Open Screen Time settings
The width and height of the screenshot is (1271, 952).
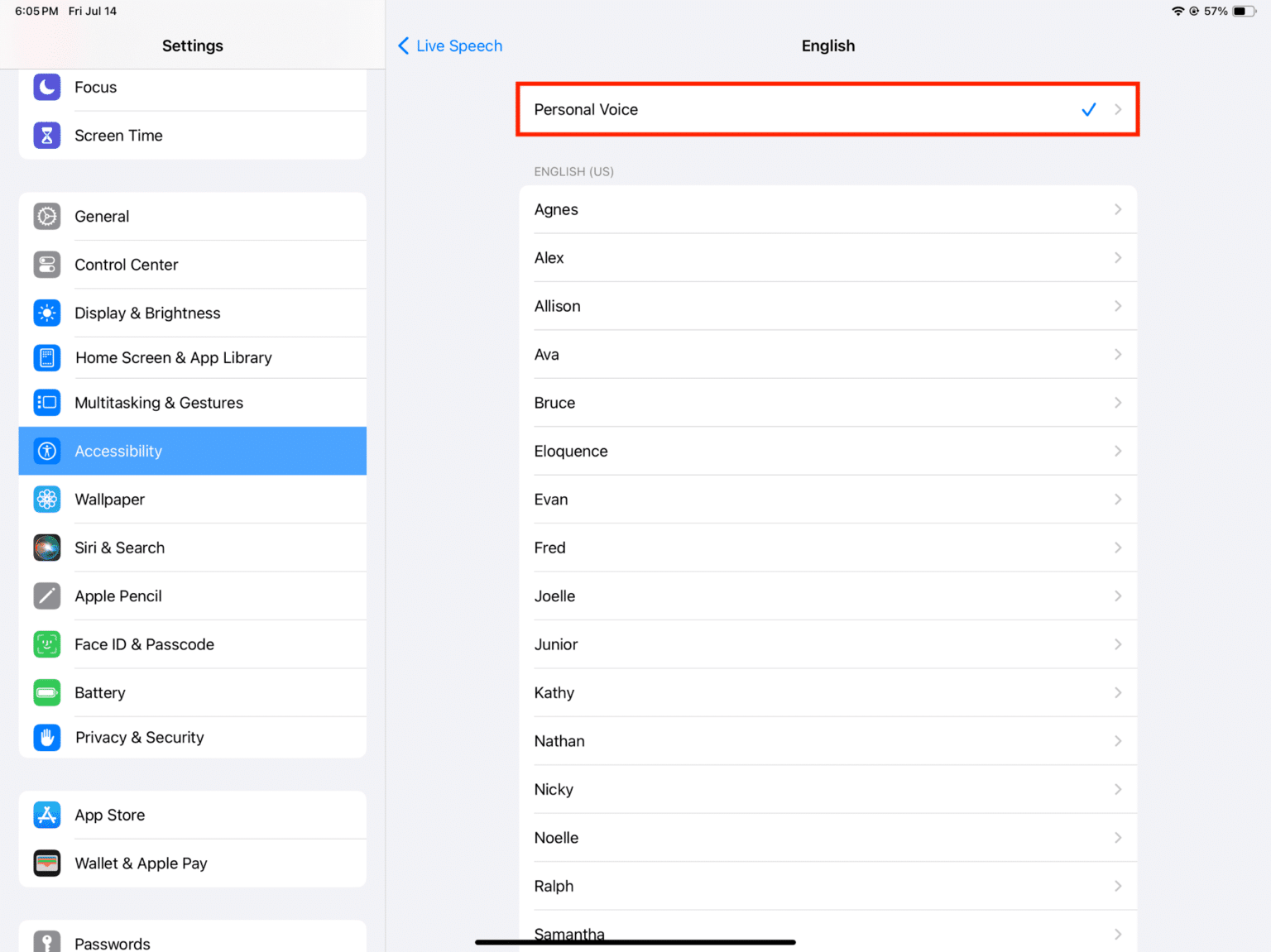pos(192,135)
